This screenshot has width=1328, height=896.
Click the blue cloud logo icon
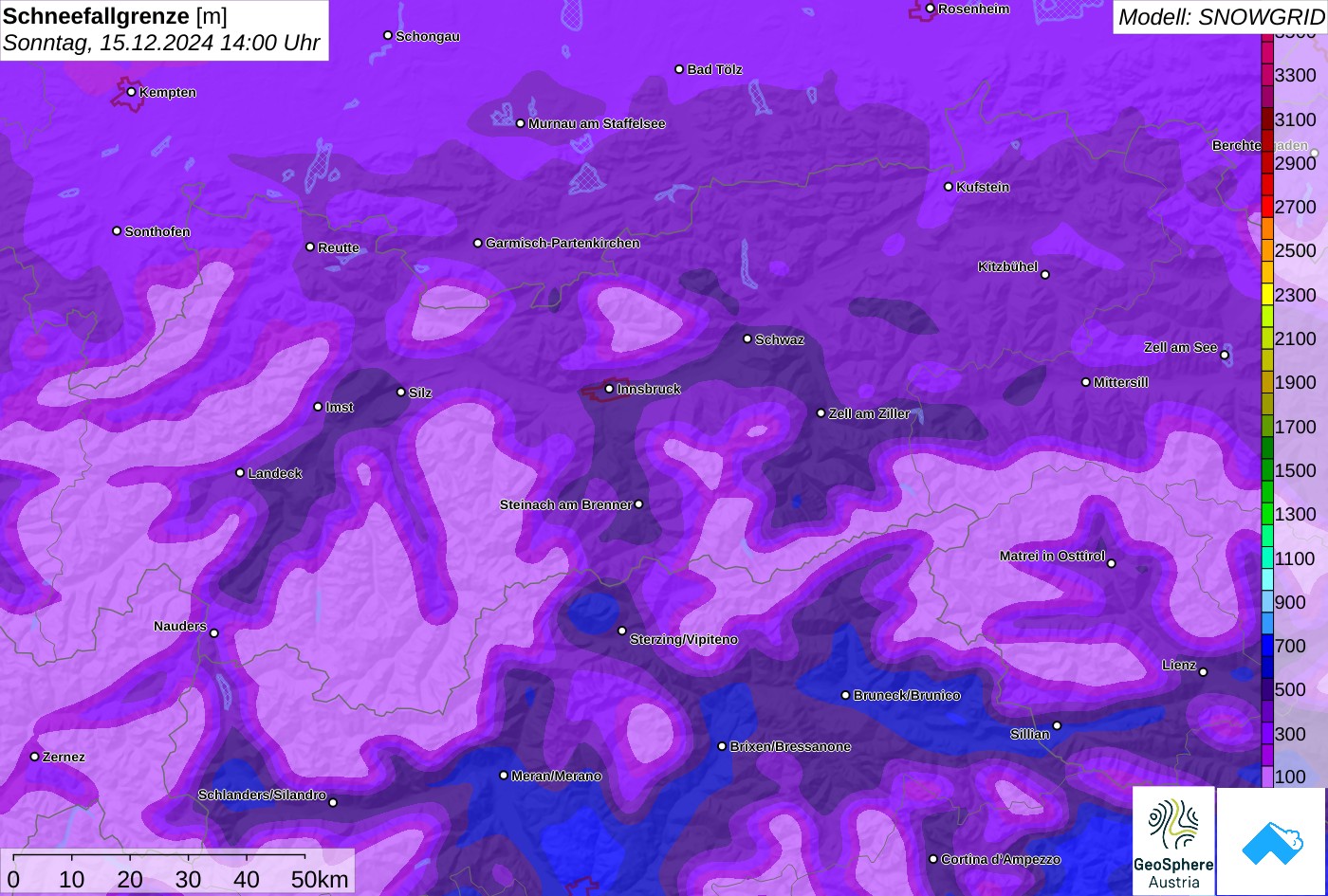point(1272,842)
